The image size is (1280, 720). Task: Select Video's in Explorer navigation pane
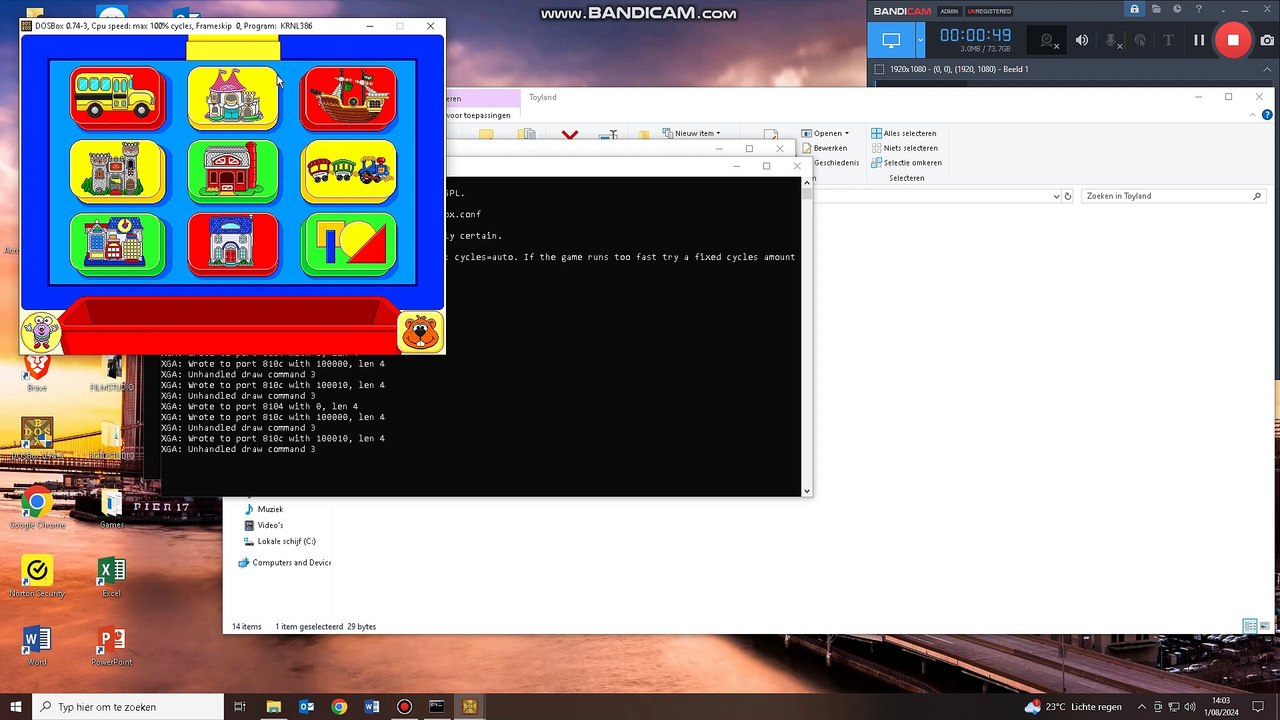tap(264, 525)
